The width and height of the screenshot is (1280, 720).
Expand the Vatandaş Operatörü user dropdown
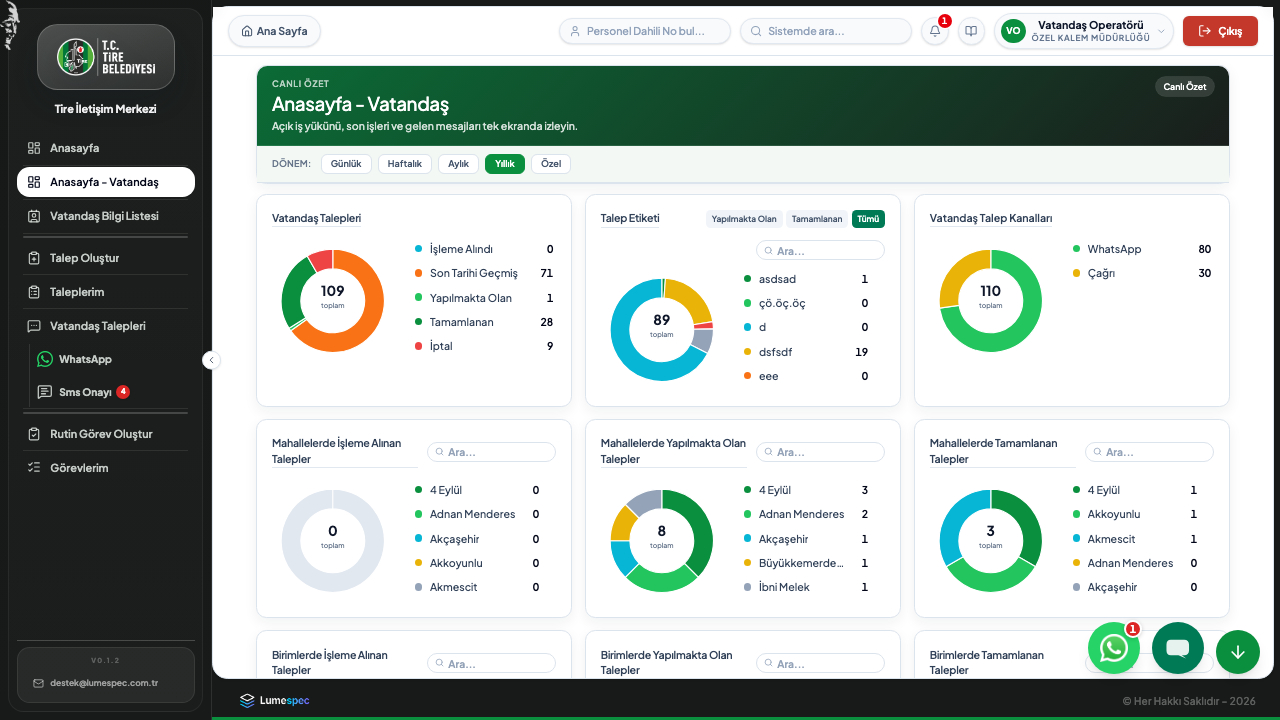pyautogui.click(x=1083, y=31)
